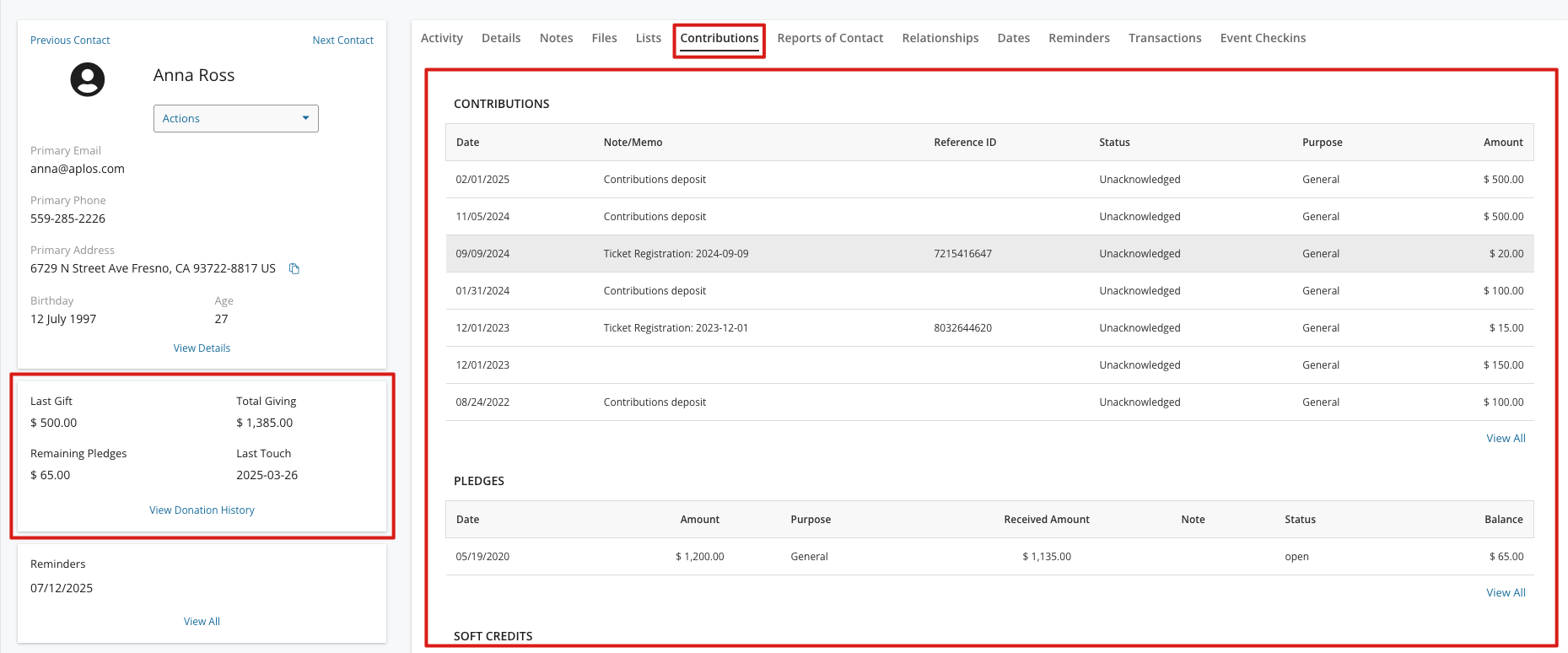Image resolution: width=1568 pixels, height=653 pixels.
Task: Click the $ 20.00 contribution amount
Action: (1506, 254)
